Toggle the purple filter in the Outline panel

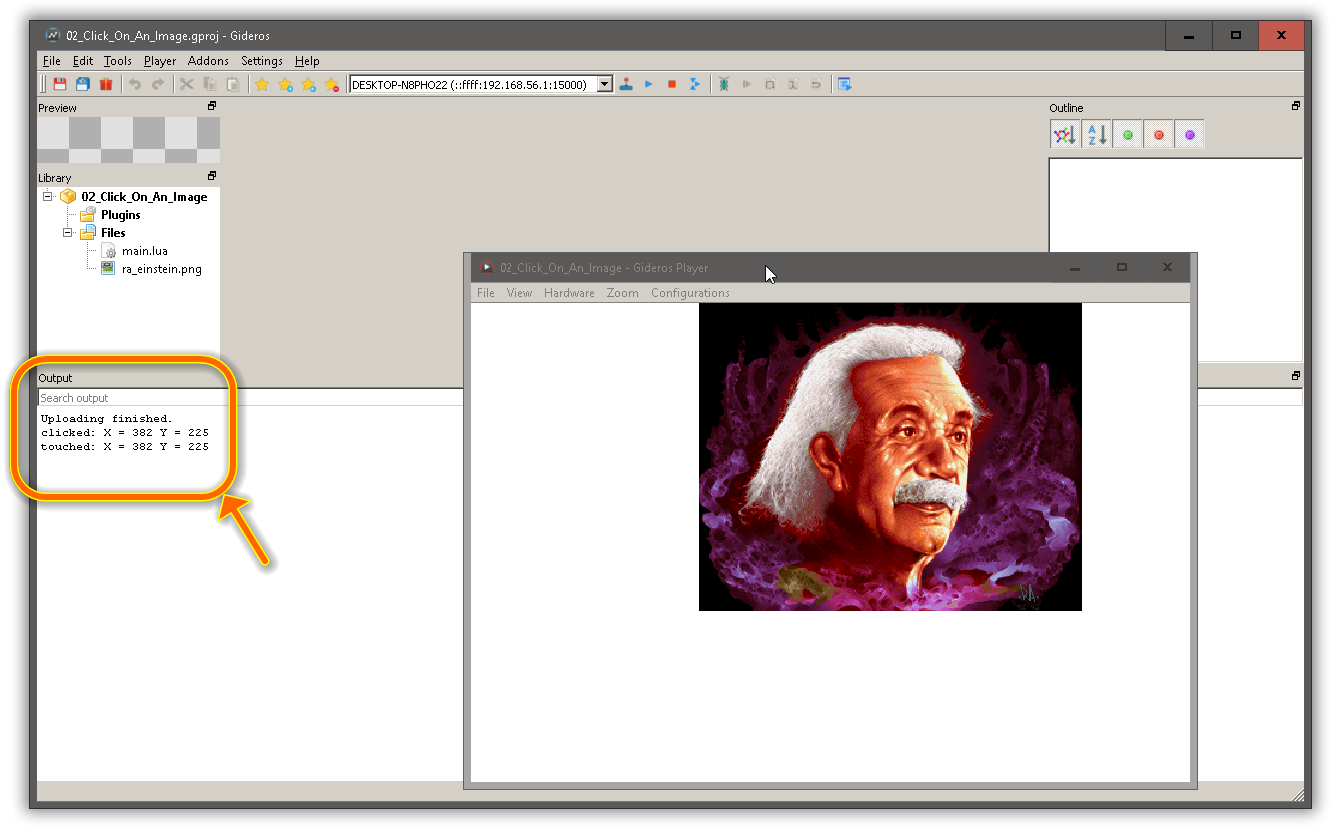1189,133
